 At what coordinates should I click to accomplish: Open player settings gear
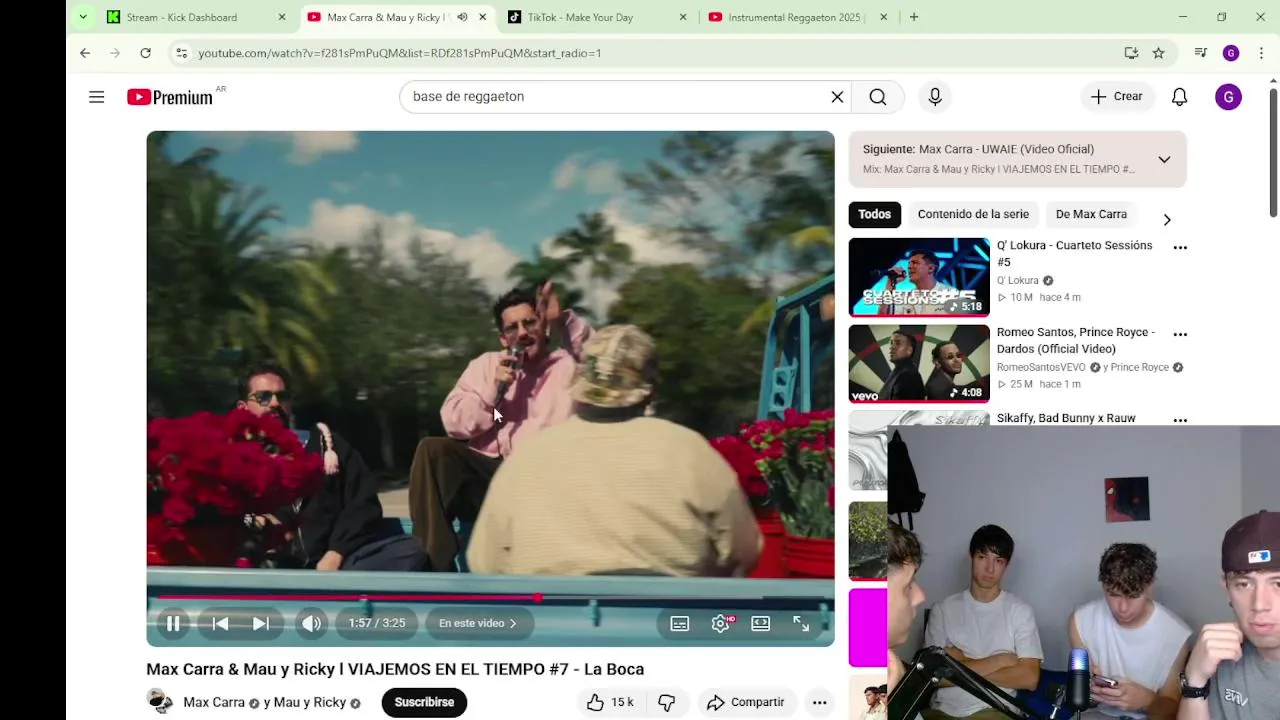point(721,623)
